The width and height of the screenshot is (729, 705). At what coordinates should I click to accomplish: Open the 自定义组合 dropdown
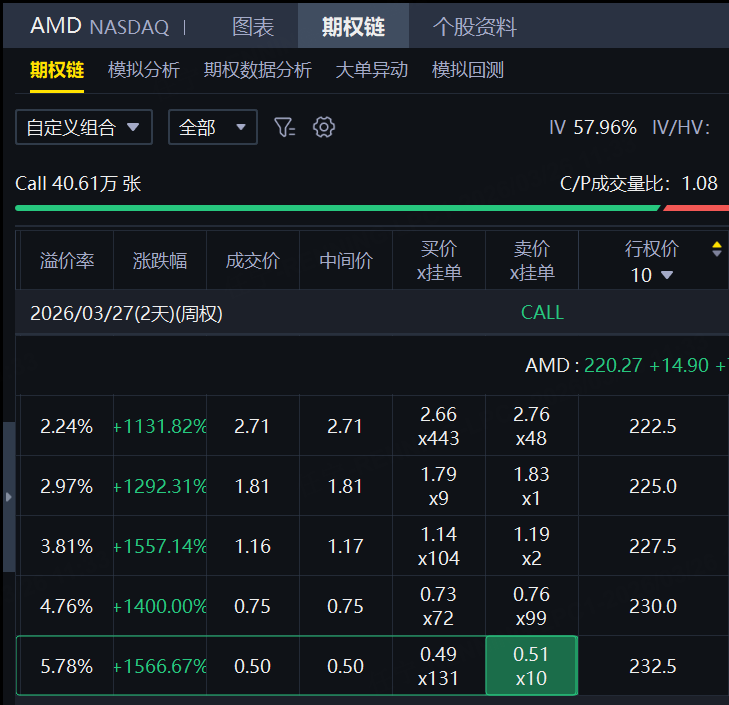(83, 127)
